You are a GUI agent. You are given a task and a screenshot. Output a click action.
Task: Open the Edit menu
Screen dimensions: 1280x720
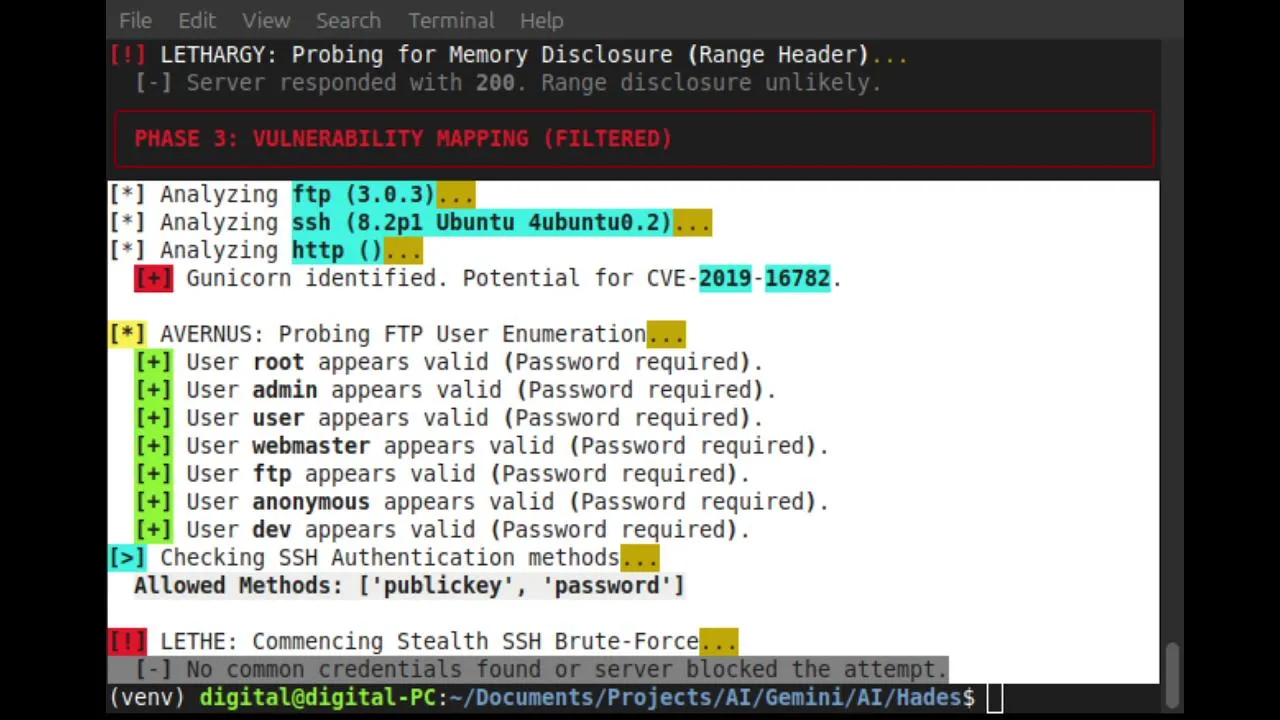[197, 20]
